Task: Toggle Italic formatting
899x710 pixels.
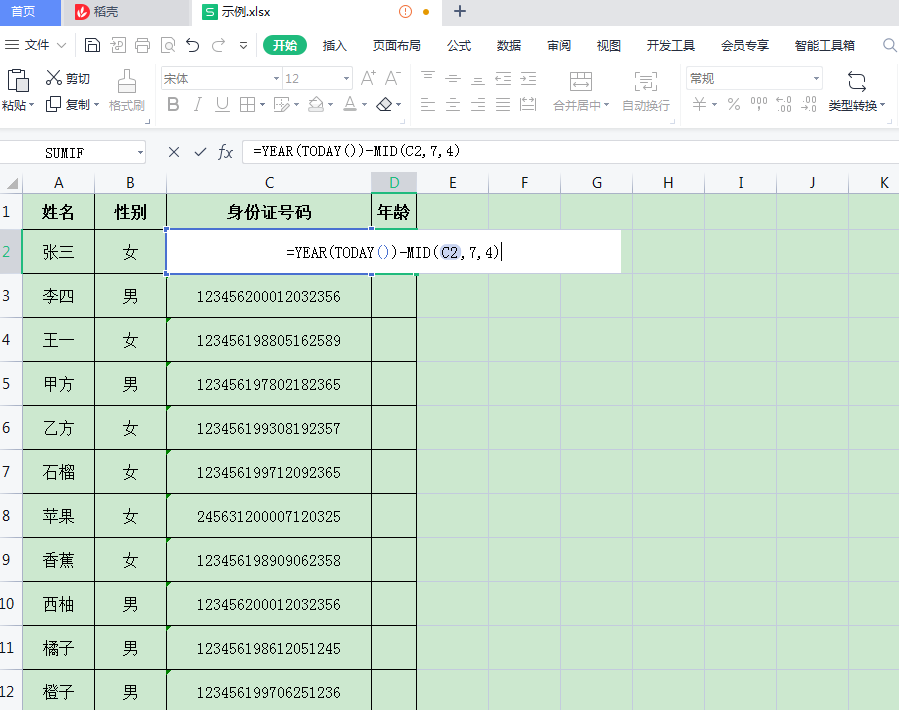Action: tap(198, 104)
